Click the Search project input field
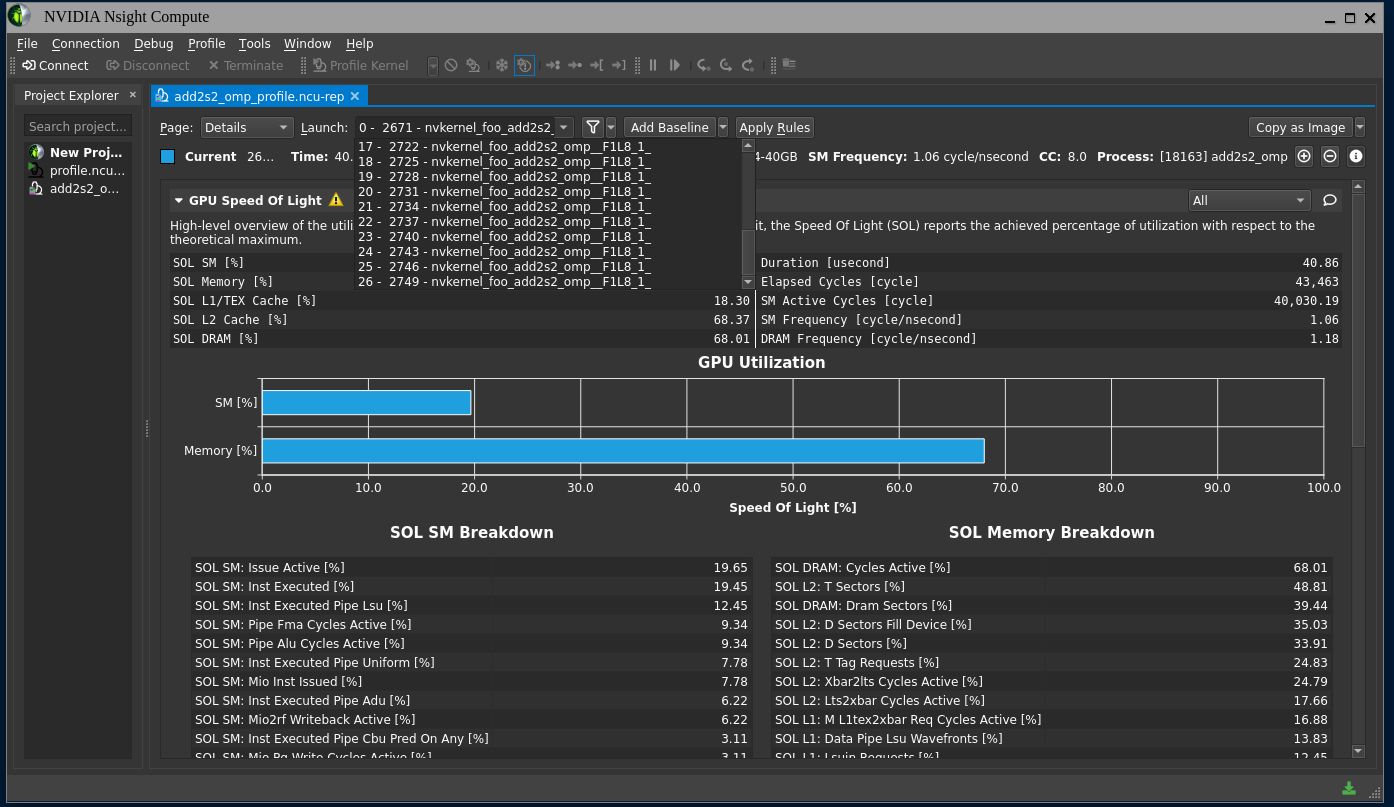This screenshot has height=807, width=1394. (x=78, y=126)
